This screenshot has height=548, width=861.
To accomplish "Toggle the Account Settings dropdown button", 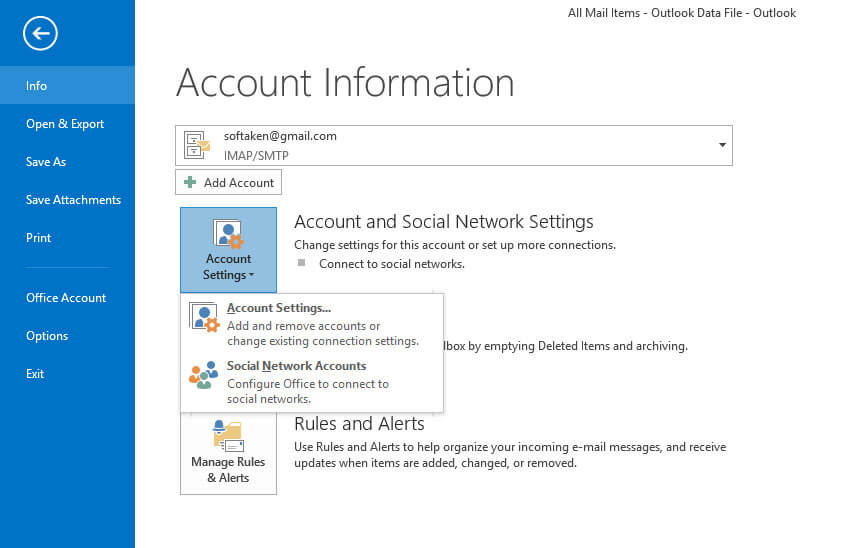I will click(228, 250).
